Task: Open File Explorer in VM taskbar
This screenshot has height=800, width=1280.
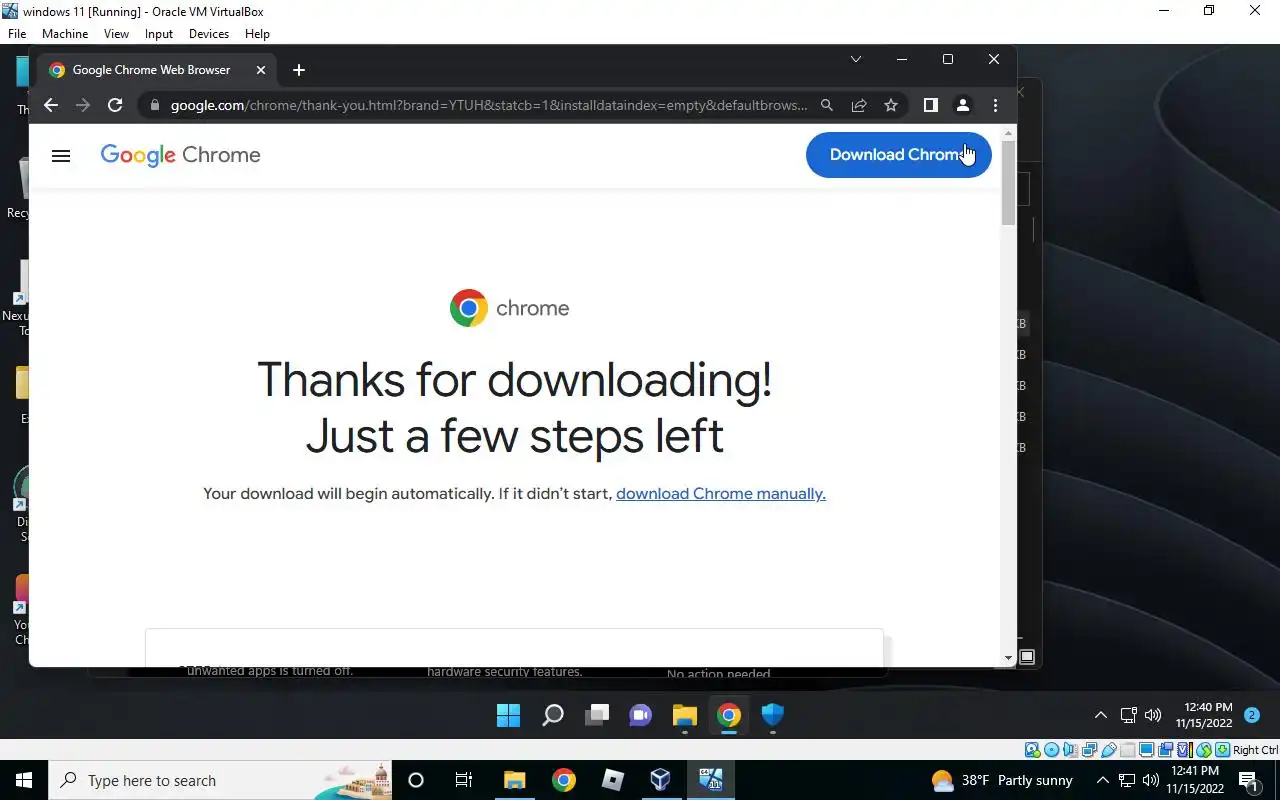Action: pyautogui.click(x=685, y=715)
